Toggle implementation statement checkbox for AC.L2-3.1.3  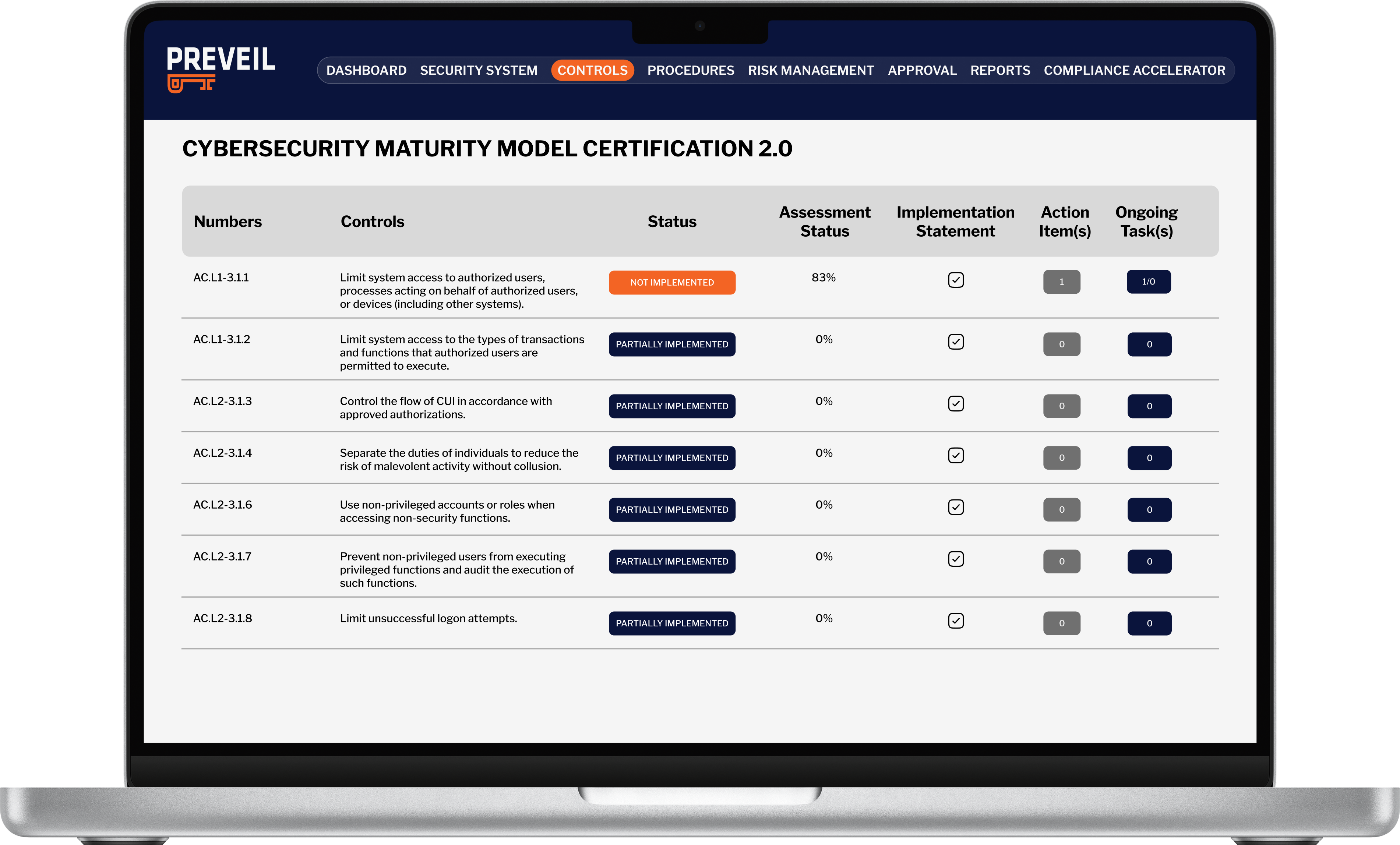(x=956, y=404)
